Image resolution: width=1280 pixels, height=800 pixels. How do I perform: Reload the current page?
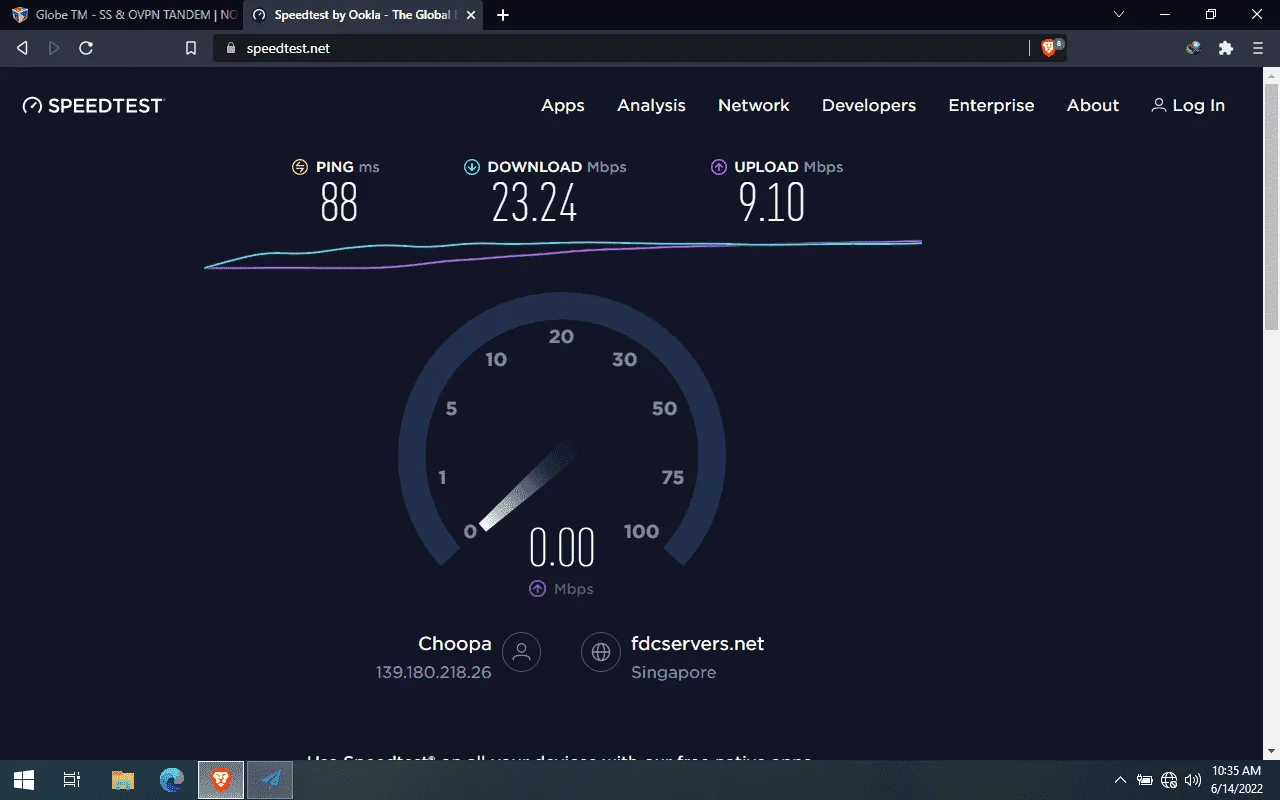86,48
